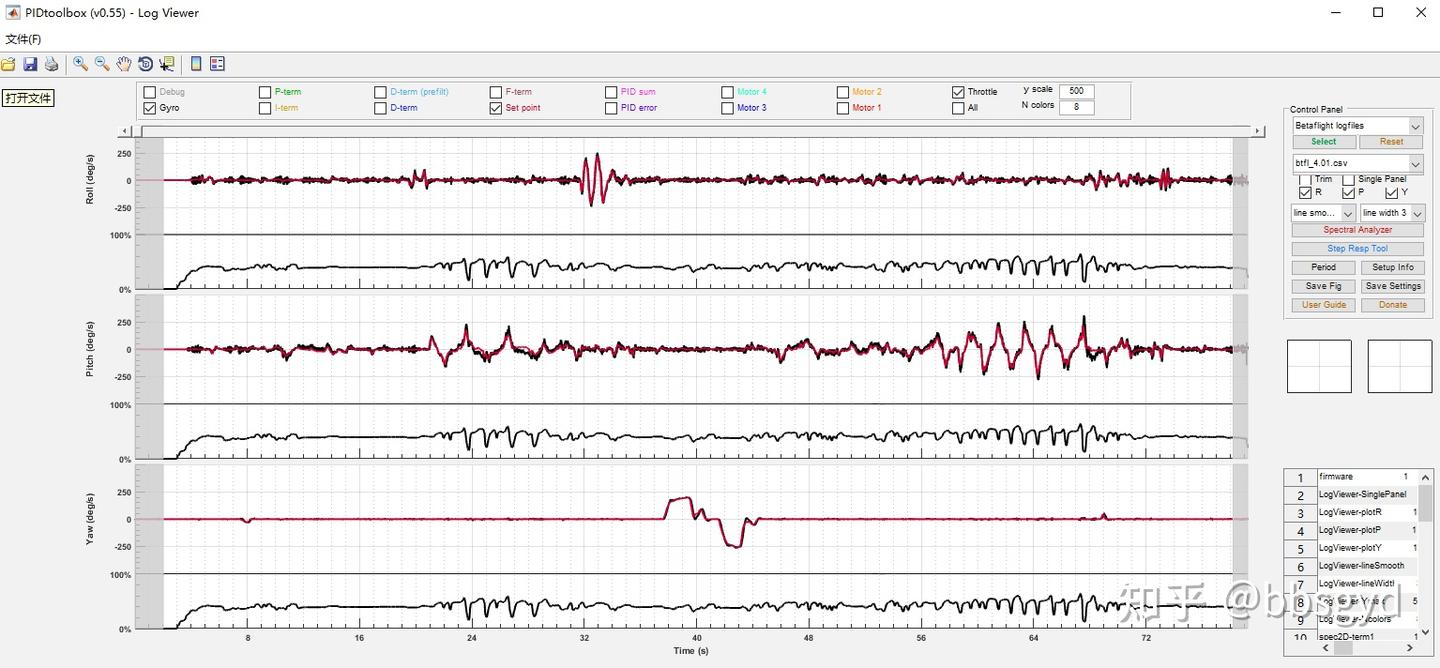Uncheck the Y axis checkbox
This screenshot has height=668, width=1440.
point(1392,192)
